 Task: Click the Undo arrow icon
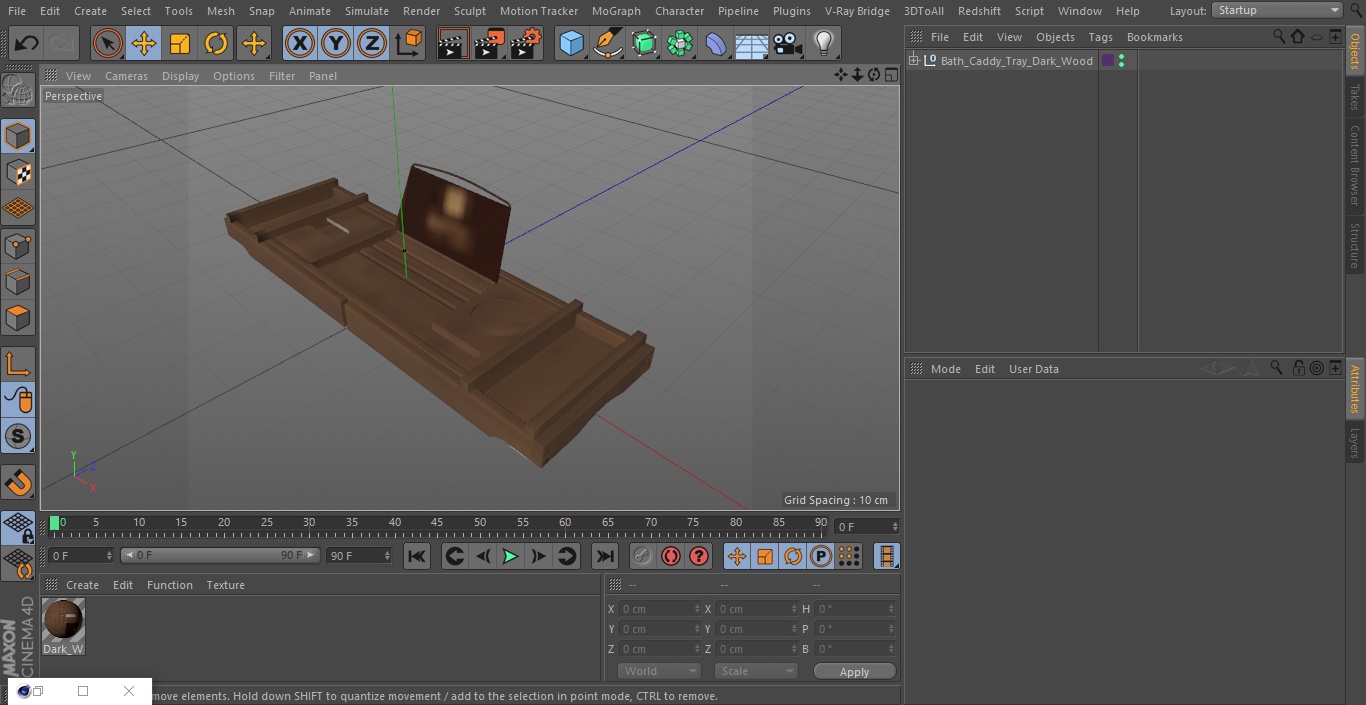coord(27,44)
